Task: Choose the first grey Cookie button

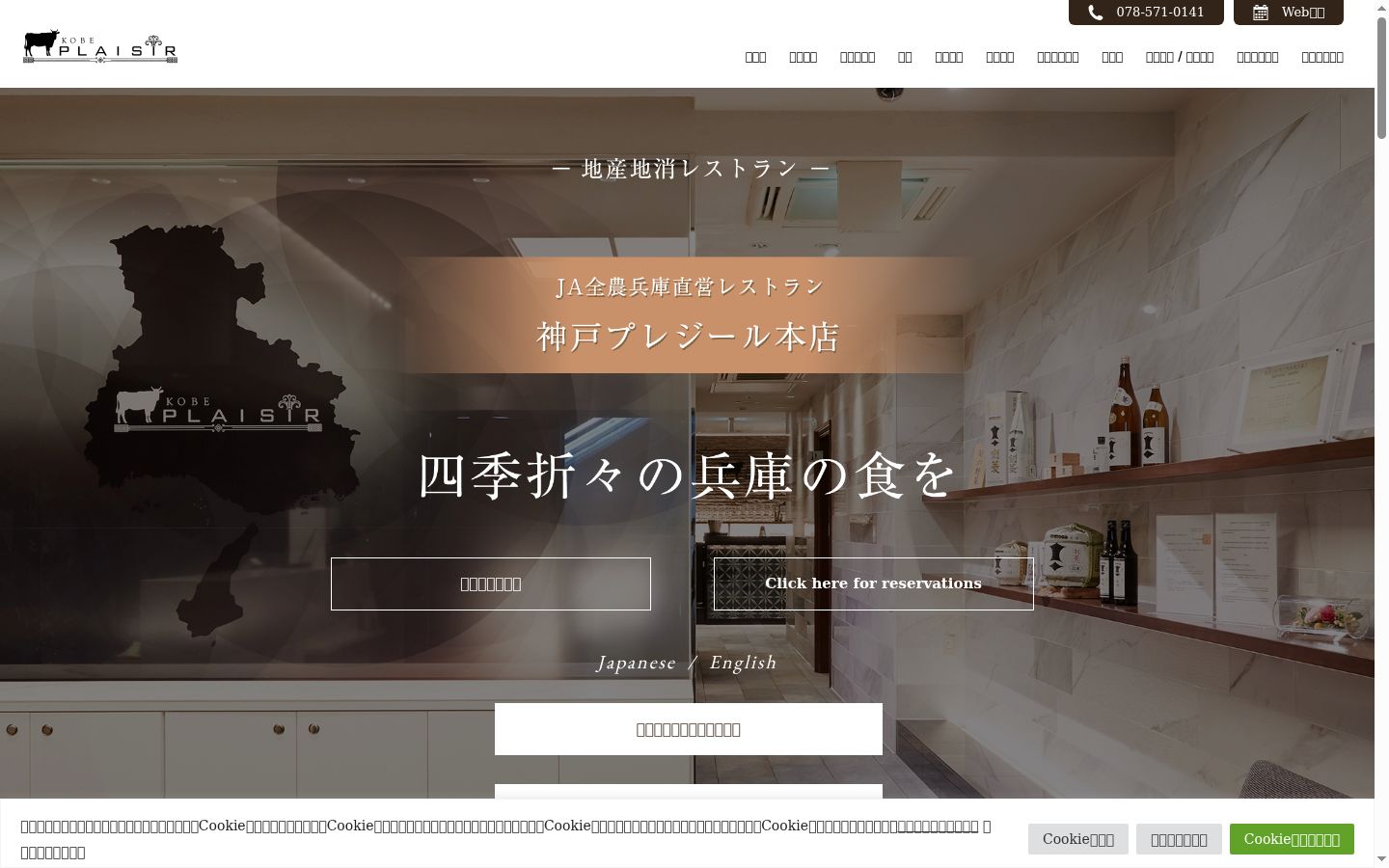Action: pyautogui.click(x=1078, y=839)
